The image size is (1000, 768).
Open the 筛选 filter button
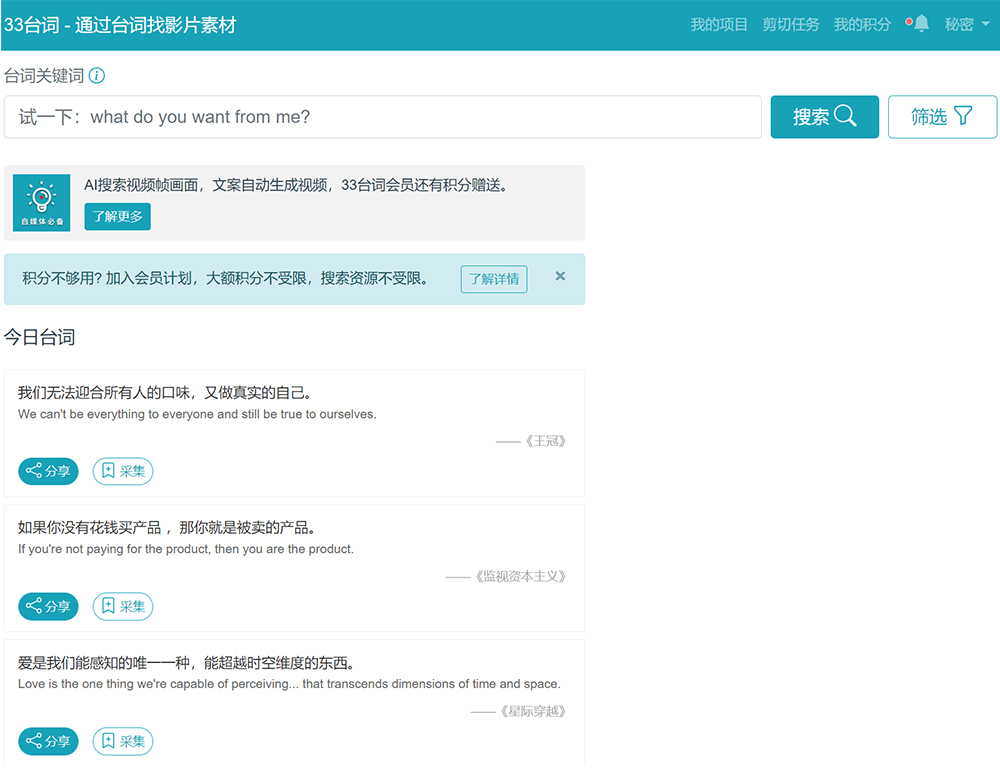click(942, 117)
